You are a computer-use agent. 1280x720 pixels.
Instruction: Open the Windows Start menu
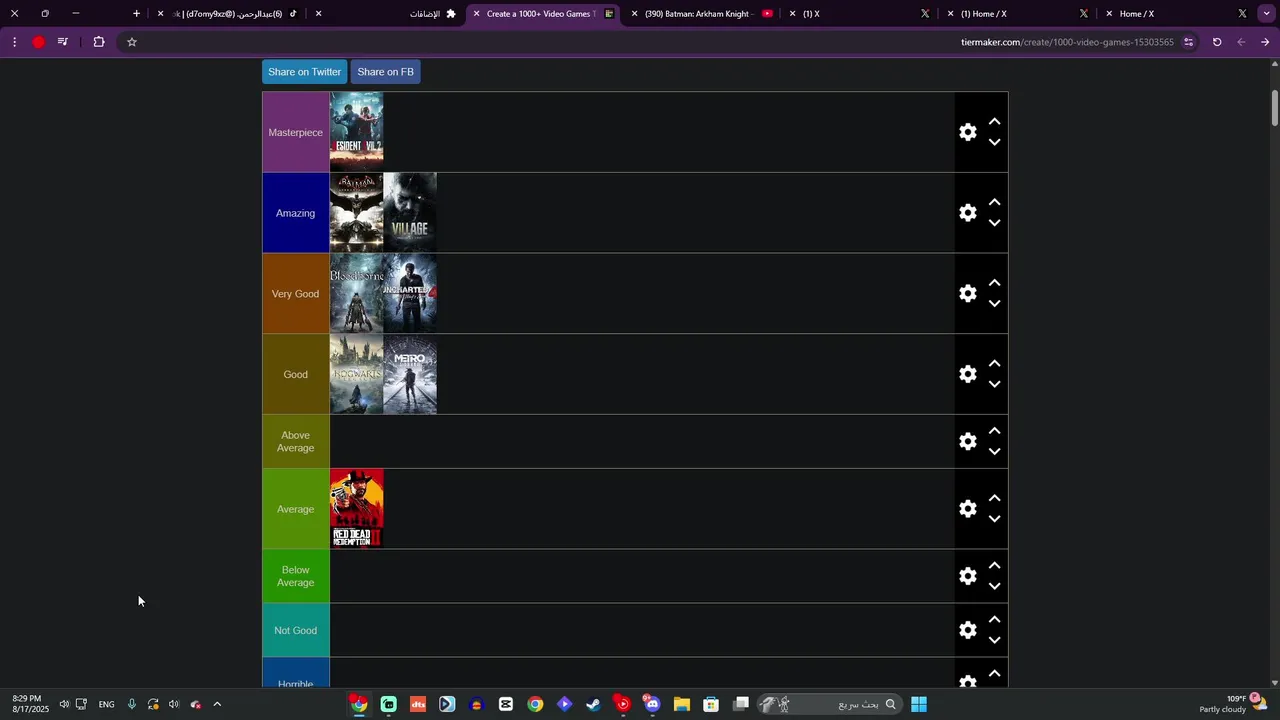919,704
